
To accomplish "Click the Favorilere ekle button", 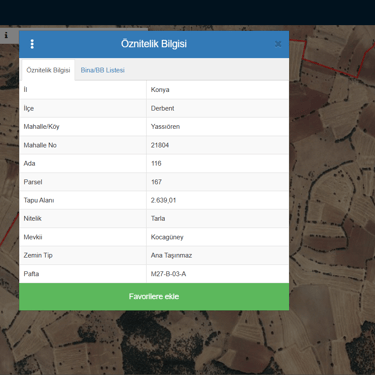I will click(x=154, y=296).
